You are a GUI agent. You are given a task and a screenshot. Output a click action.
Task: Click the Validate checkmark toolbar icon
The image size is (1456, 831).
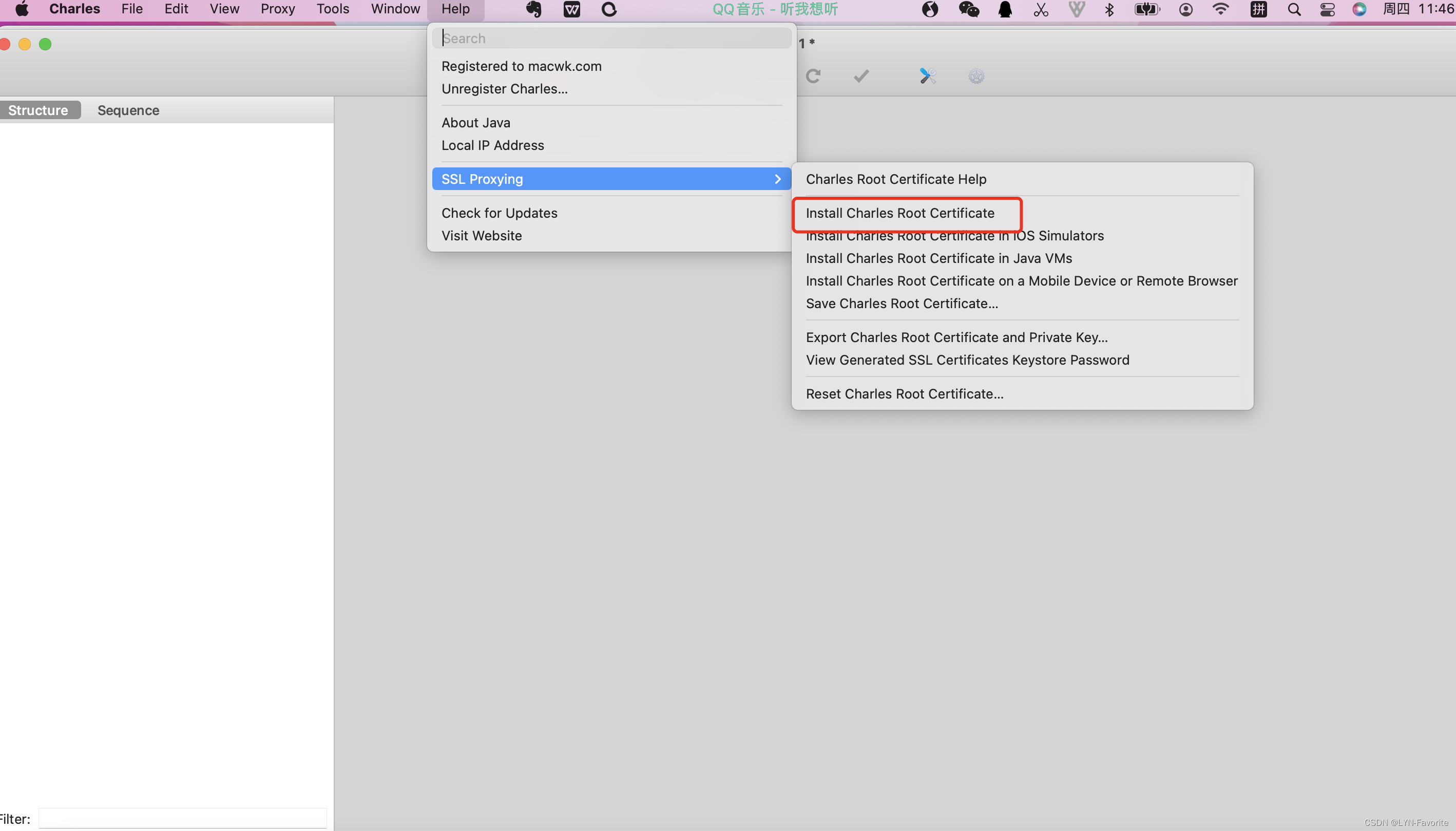click(861, 76)
